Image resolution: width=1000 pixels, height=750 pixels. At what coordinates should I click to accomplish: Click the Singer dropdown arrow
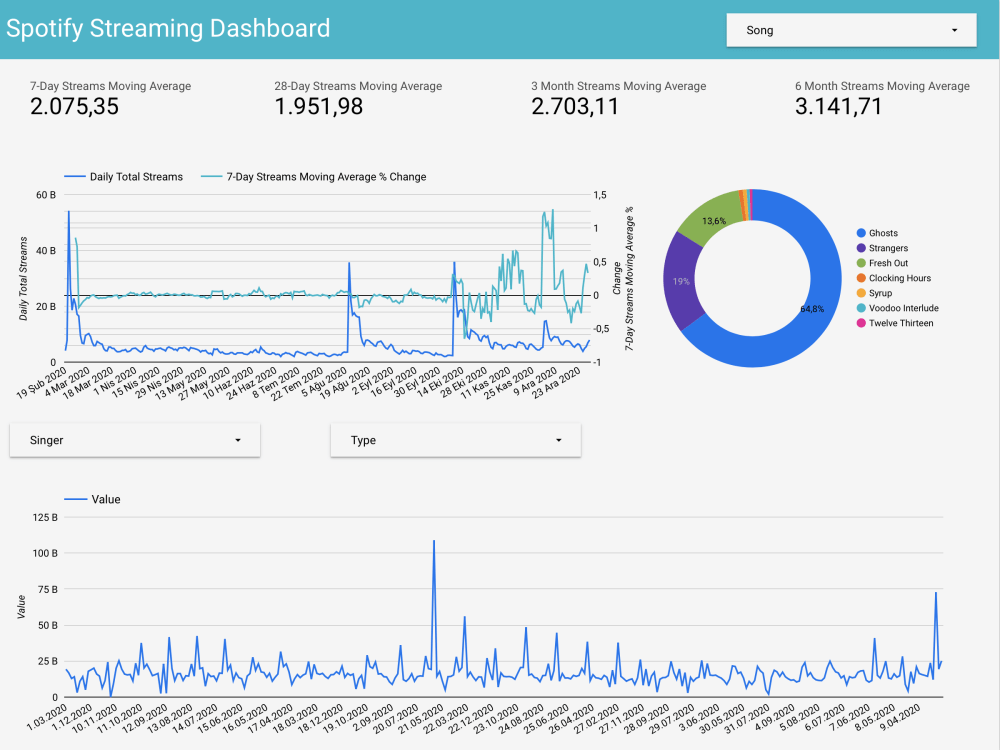(x=238, y=440)
